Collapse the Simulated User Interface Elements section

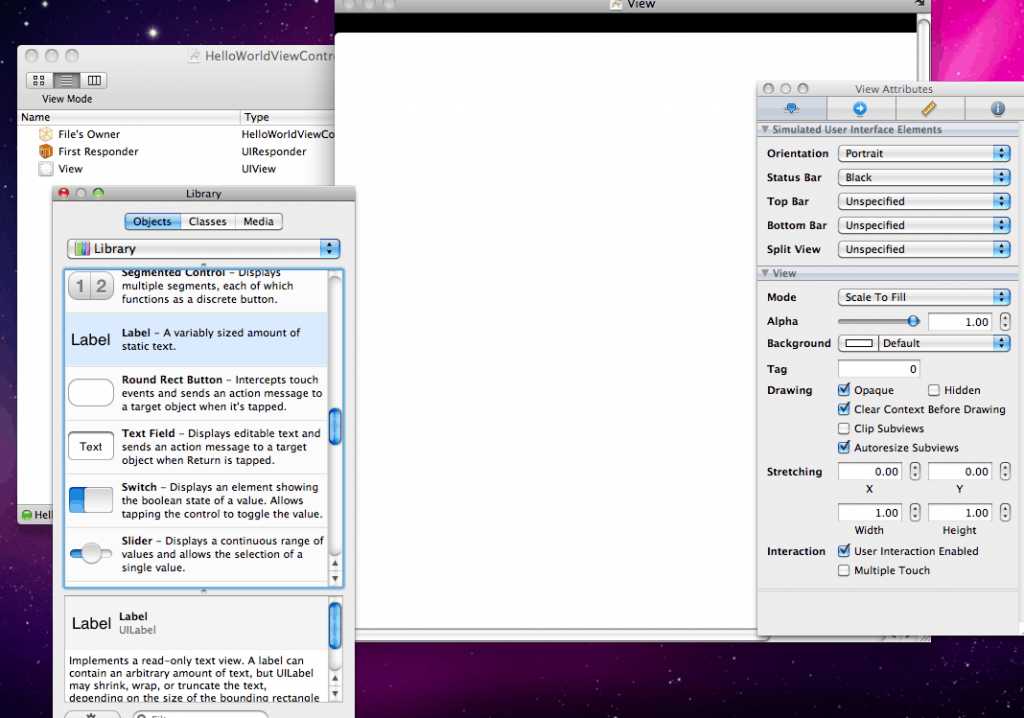click(765, 129)
